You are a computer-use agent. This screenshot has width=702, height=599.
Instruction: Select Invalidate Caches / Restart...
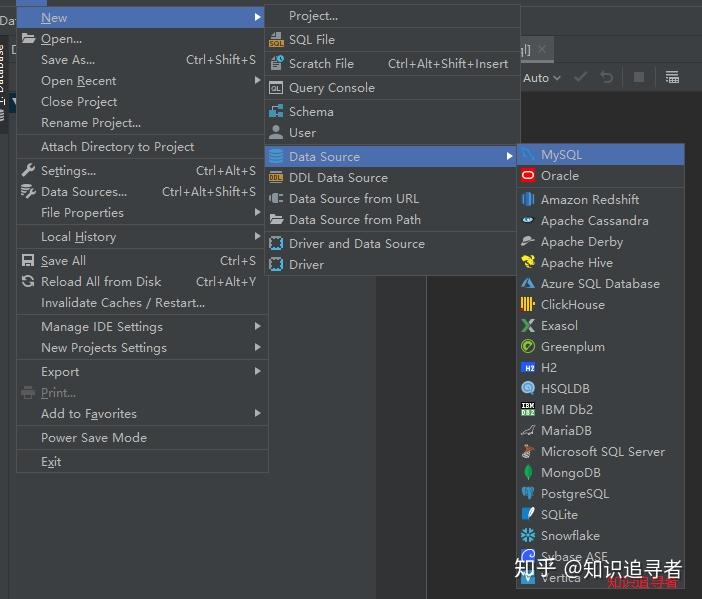[142, 303]
